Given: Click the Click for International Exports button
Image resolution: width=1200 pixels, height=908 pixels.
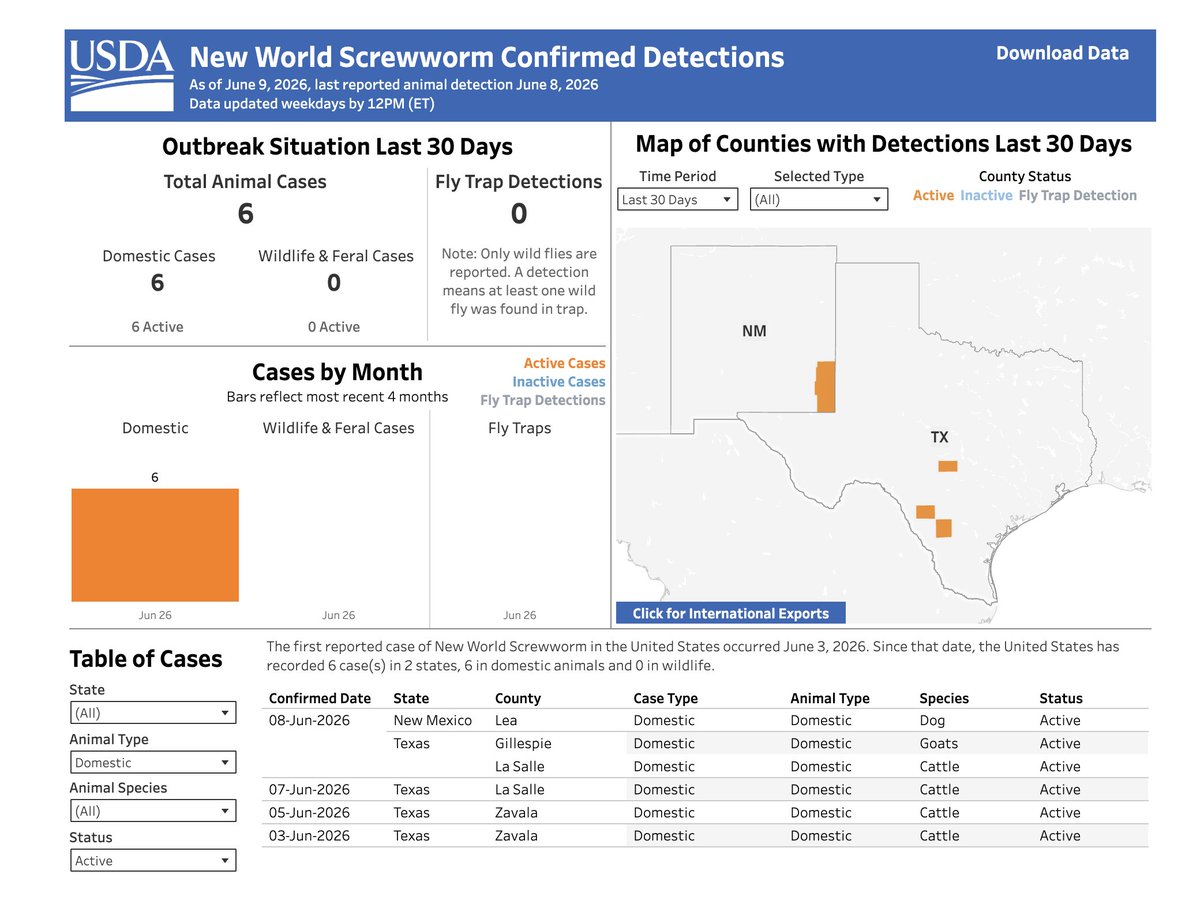Looking at the screenshot, I should pos(731,613).
